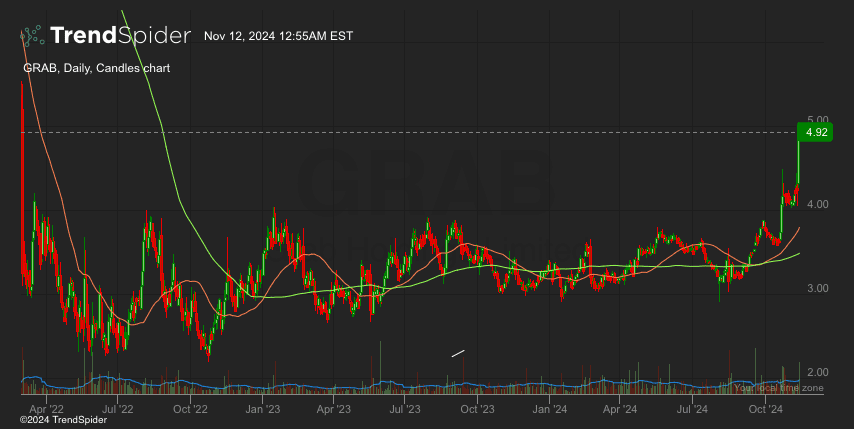Screen dimensions: 854x429
Task: Click the TrendSpider brand name text
Action: pyautogui.click(x=120, y=36)
